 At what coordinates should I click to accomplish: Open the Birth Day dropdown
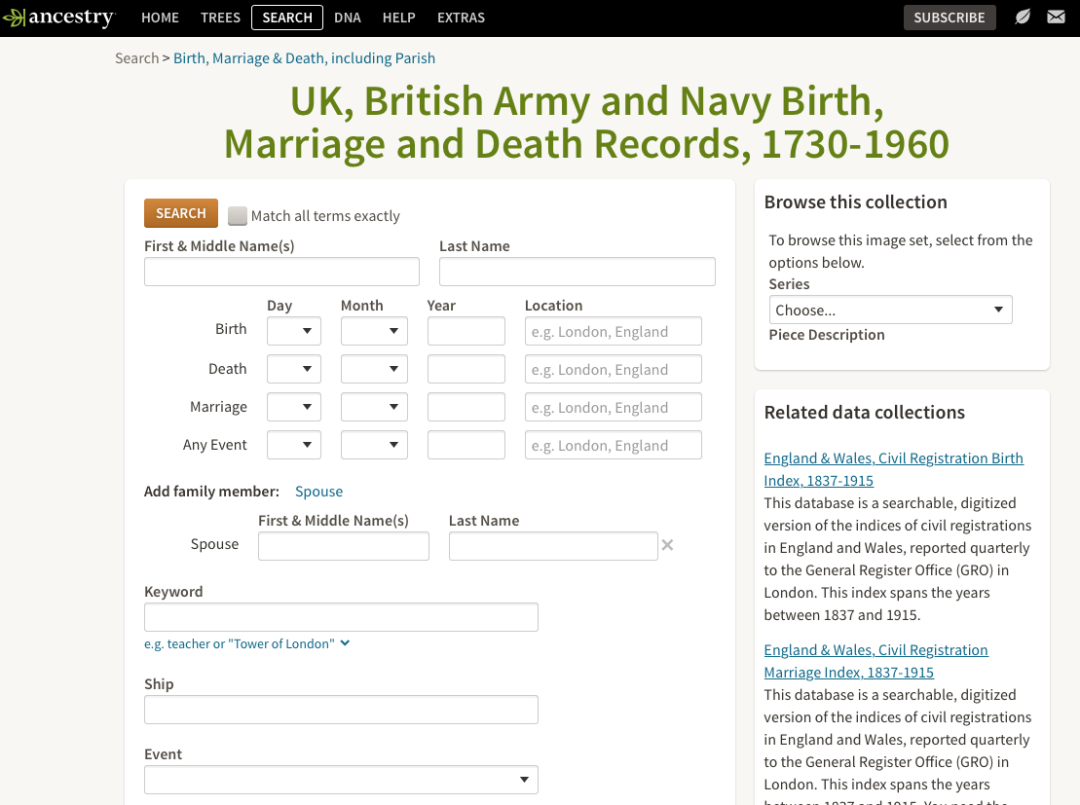294,332
